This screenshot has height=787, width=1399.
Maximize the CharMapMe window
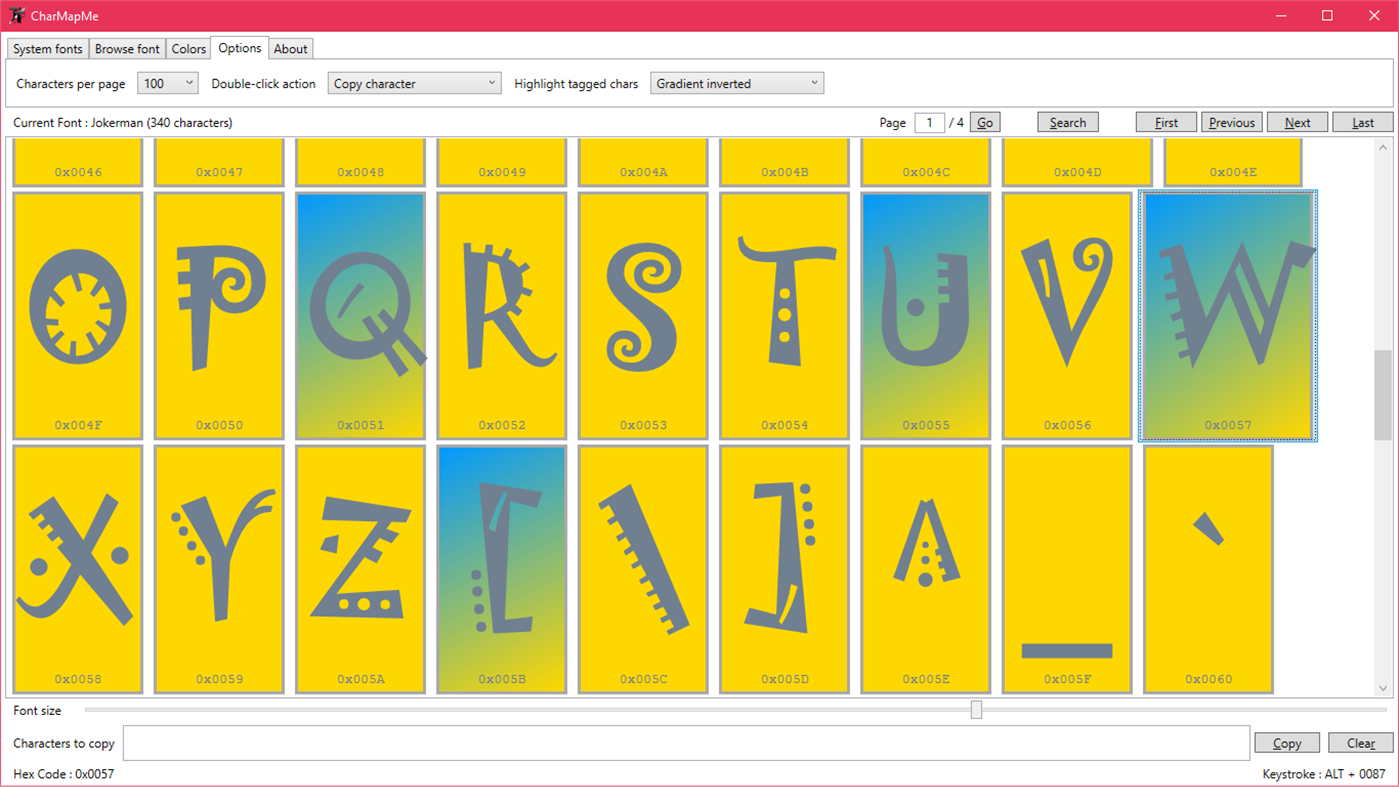(1327, 16)
